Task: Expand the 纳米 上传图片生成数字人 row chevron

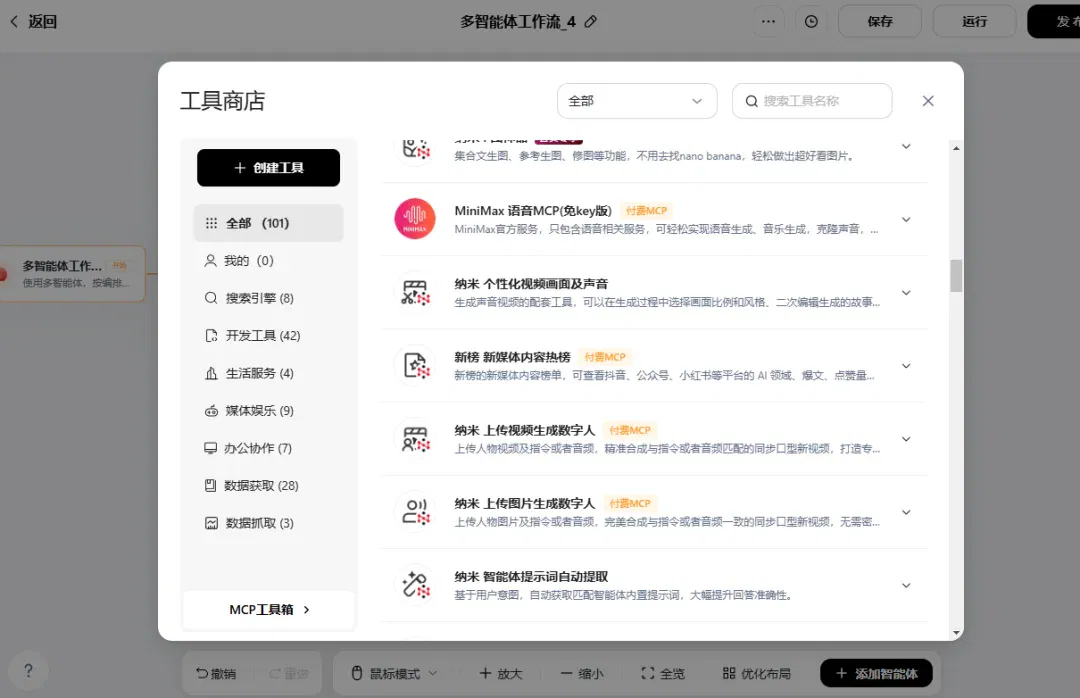Action: (x=906, y=512)
